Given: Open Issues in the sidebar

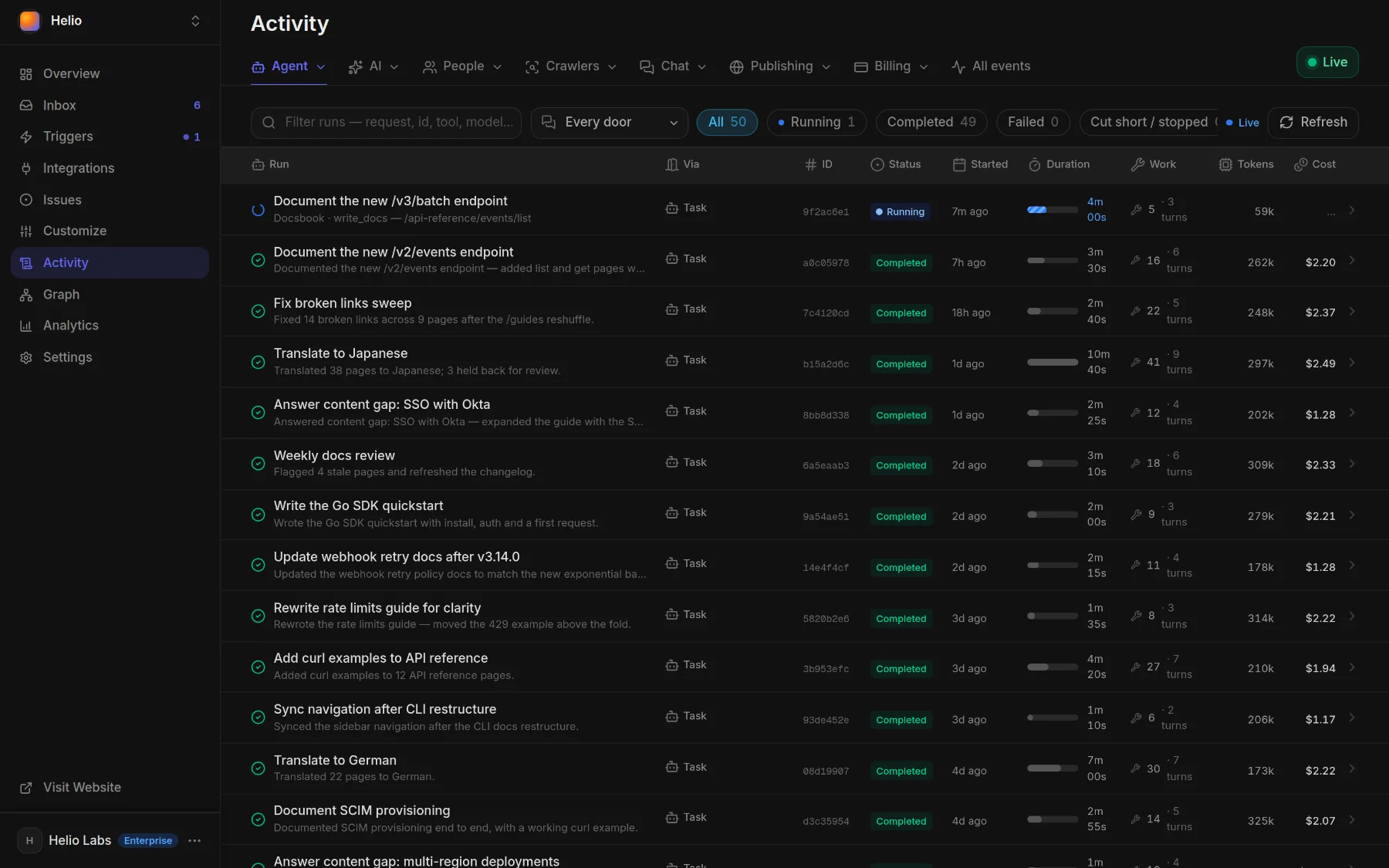Looking at the screenshot, I should [110, 200].
